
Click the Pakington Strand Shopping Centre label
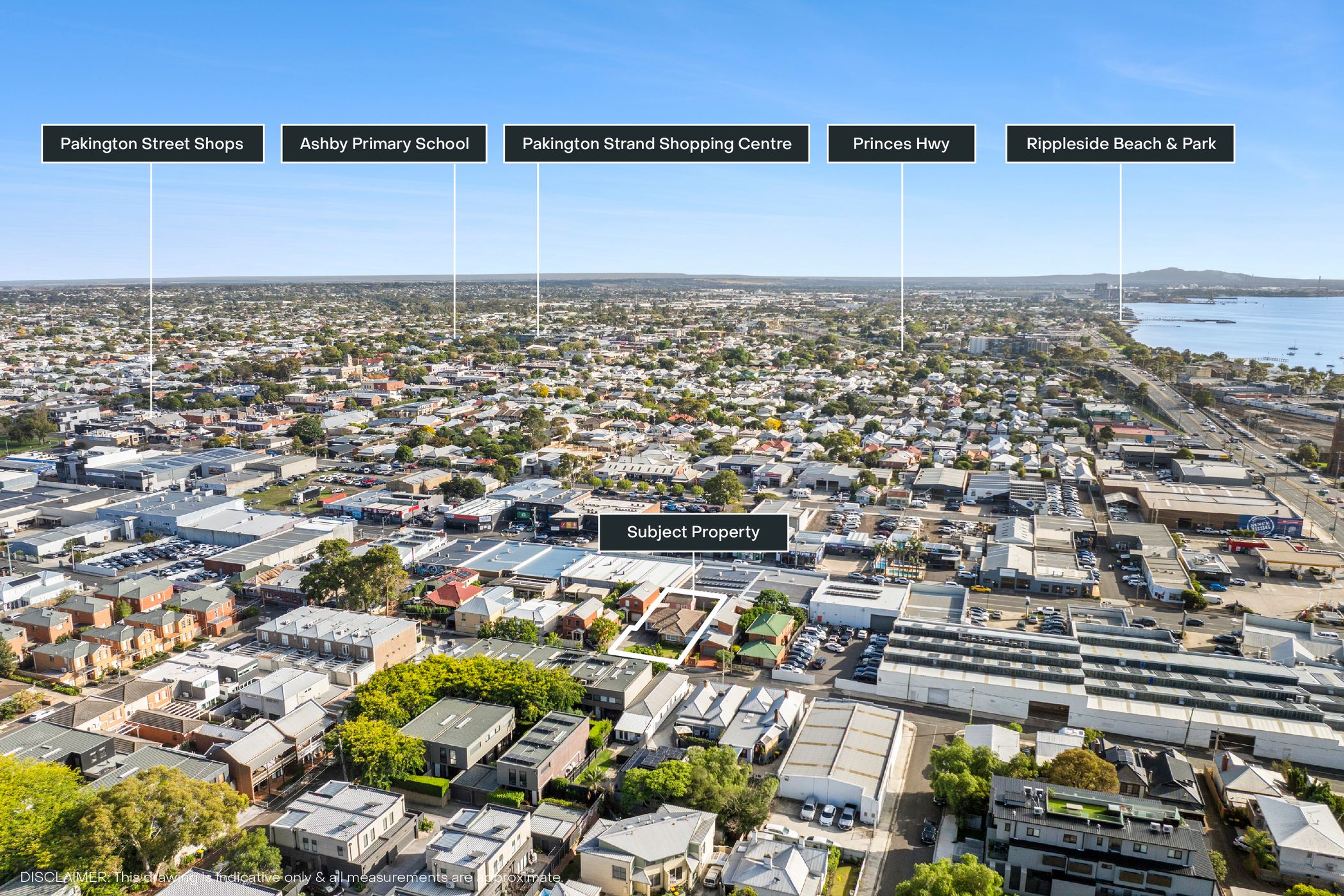[x=657, y=144]
